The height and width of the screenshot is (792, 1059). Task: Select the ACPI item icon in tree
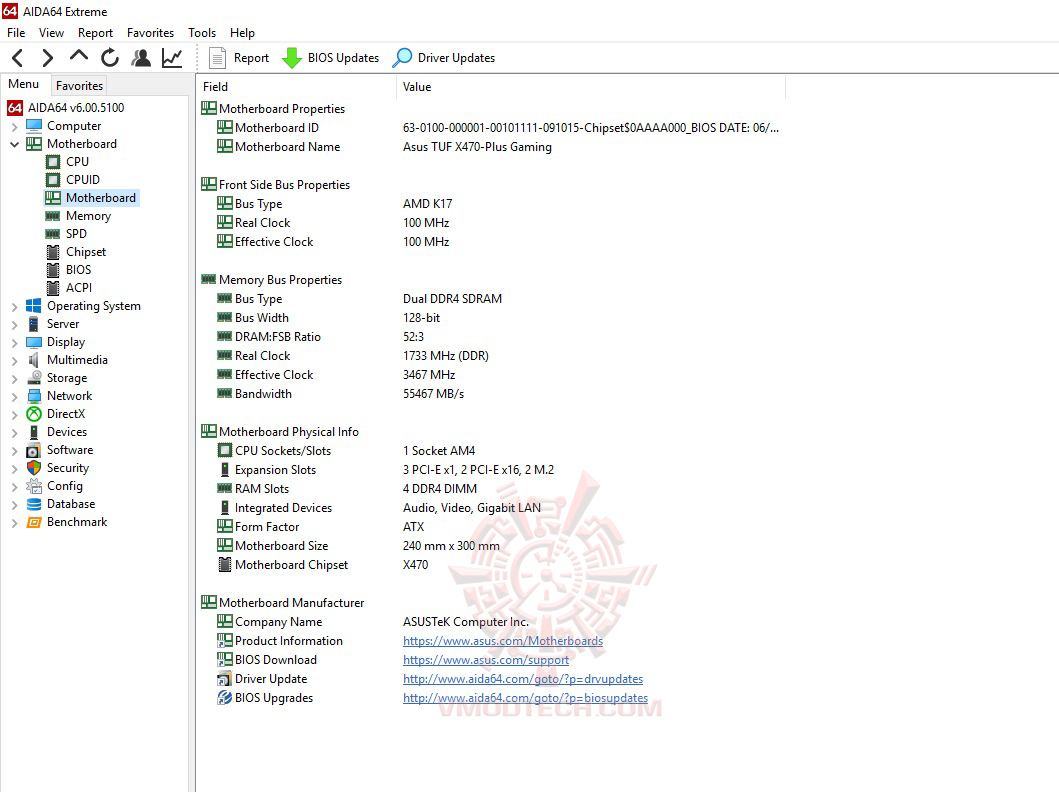point(53,288)
